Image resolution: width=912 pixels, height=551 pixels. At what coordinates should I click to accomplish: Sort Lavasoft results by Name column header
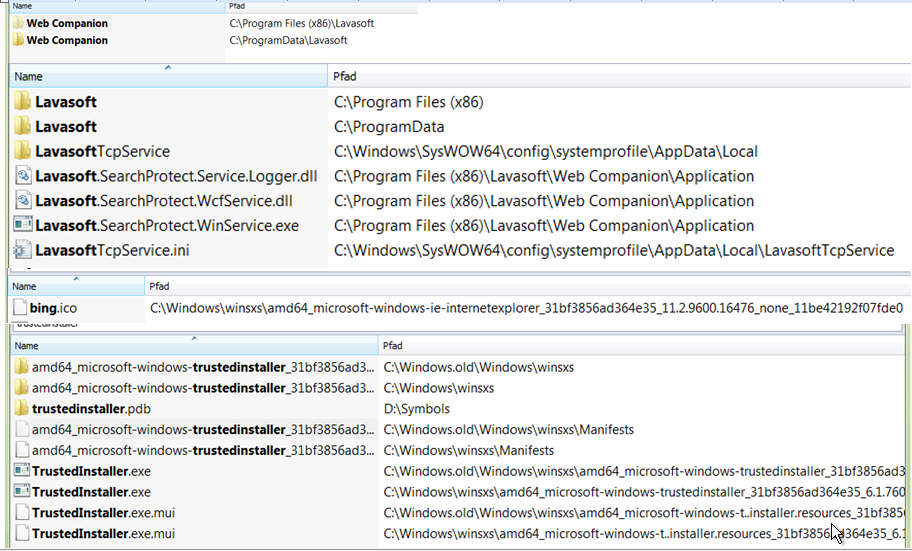click(x=169, y=76)
